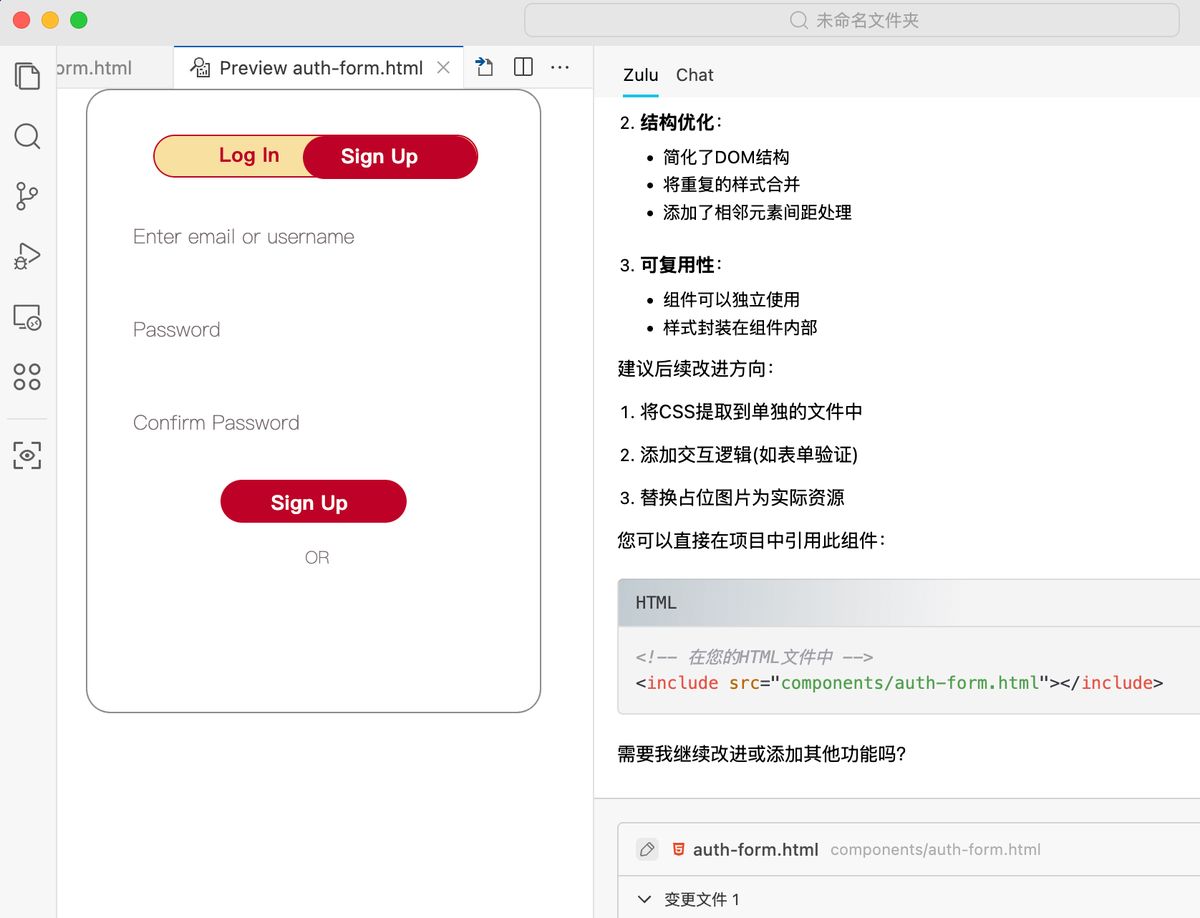The width and height of the screenshot is (1200, 918).
Task: Click the pencil edit icon beside auth-form.html
Action: point(646,848)
